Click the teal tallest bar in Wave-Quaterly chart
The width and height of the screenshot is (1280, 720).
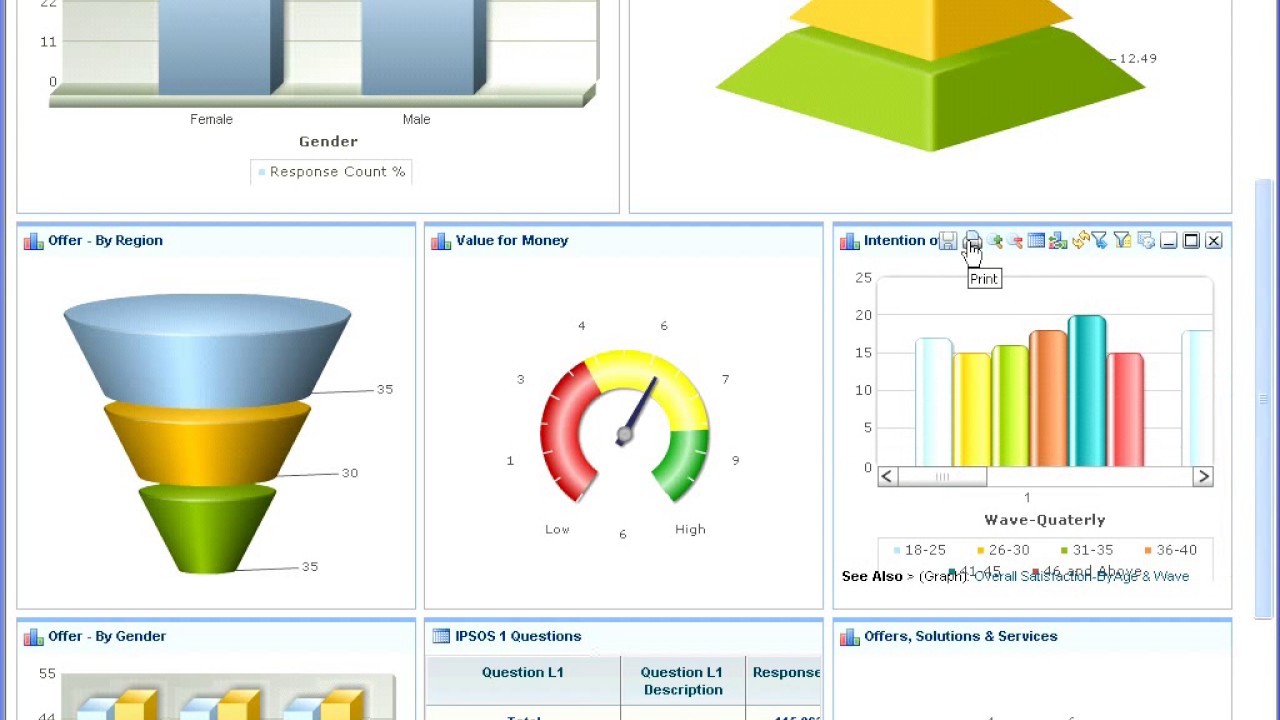point(1087,392)
